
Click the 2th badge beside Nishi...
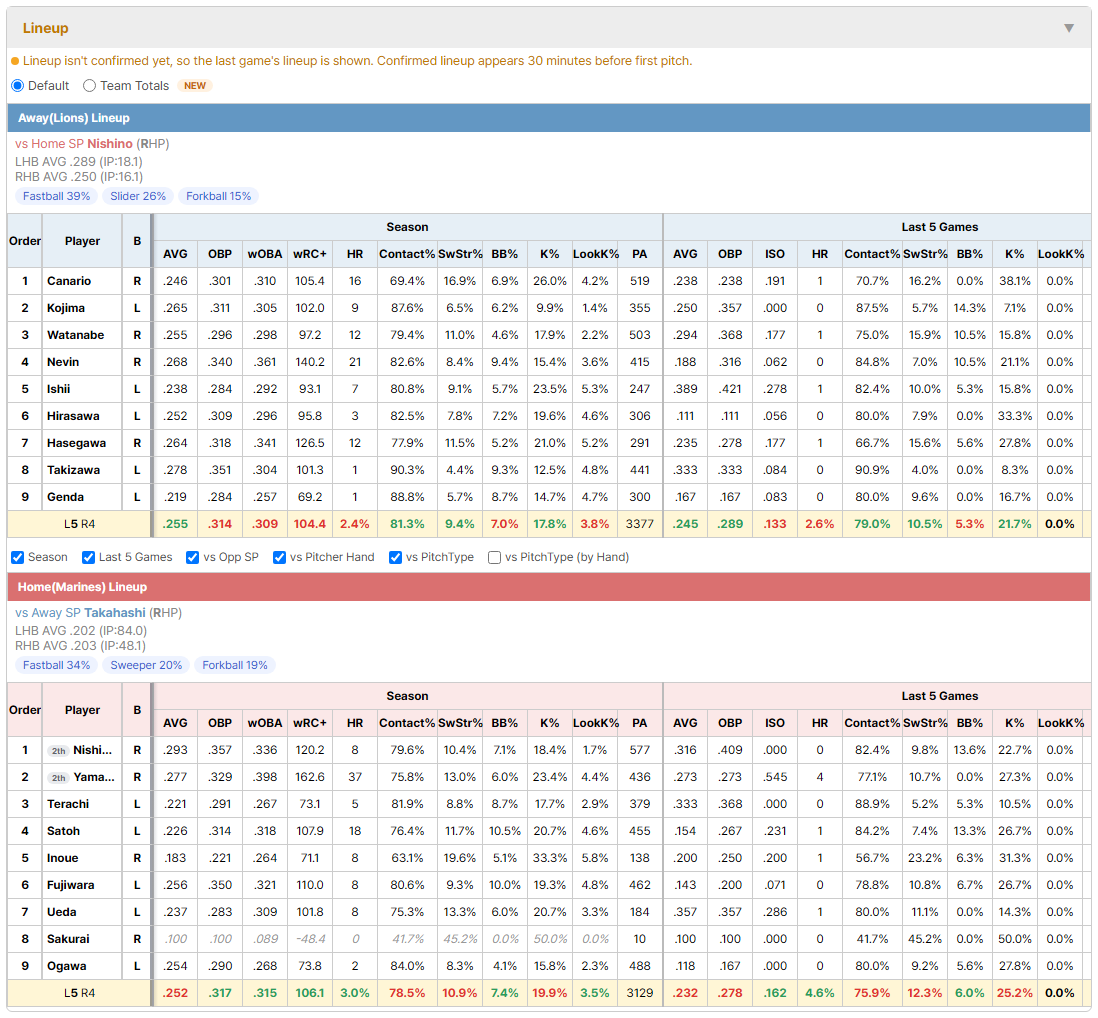59,751
